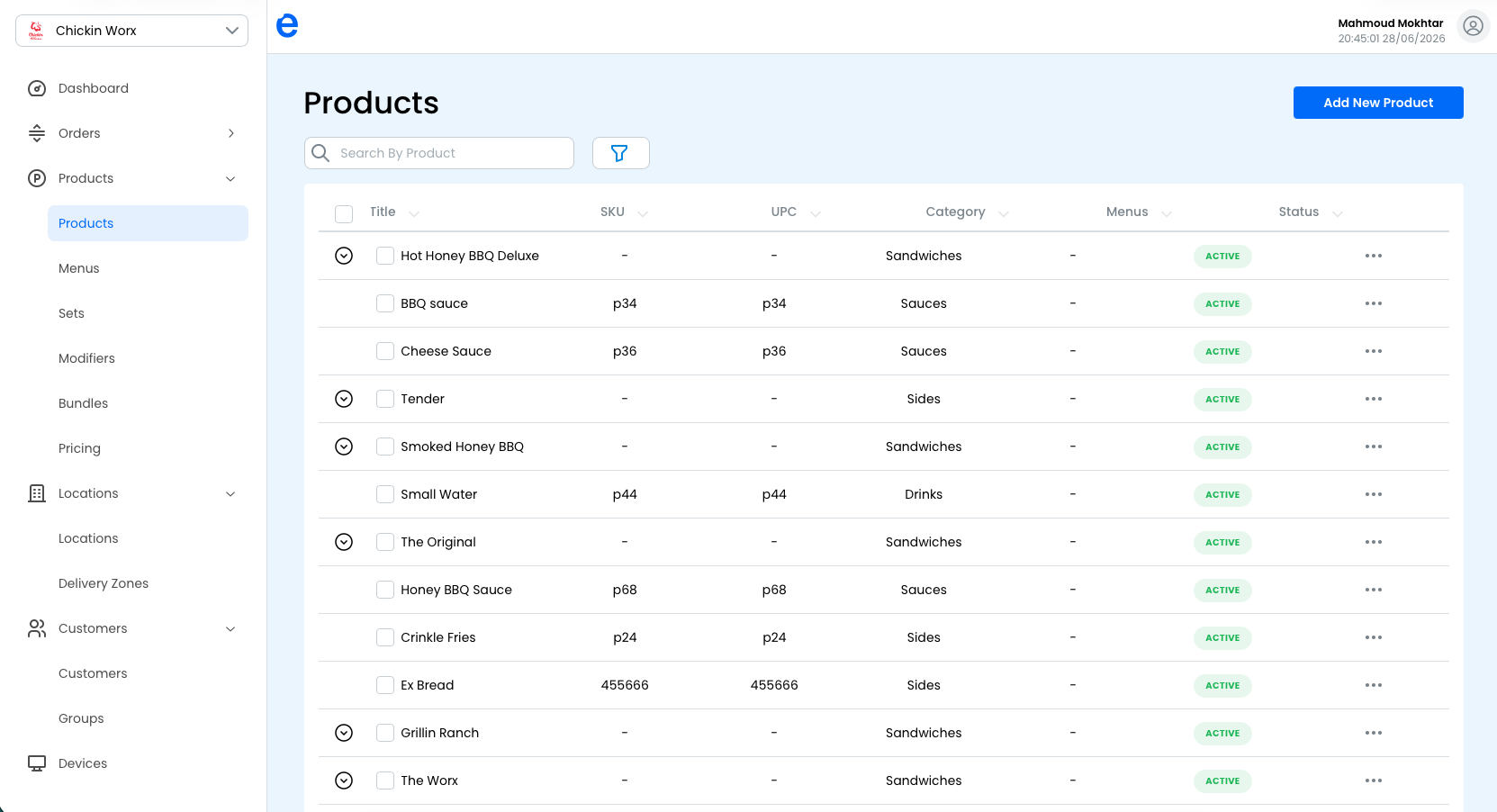The width and height of the screenshot is (1497, 812).
Task: Open three-dot menu for Honey BBQ Sauce
Action: click(1373, 590)
